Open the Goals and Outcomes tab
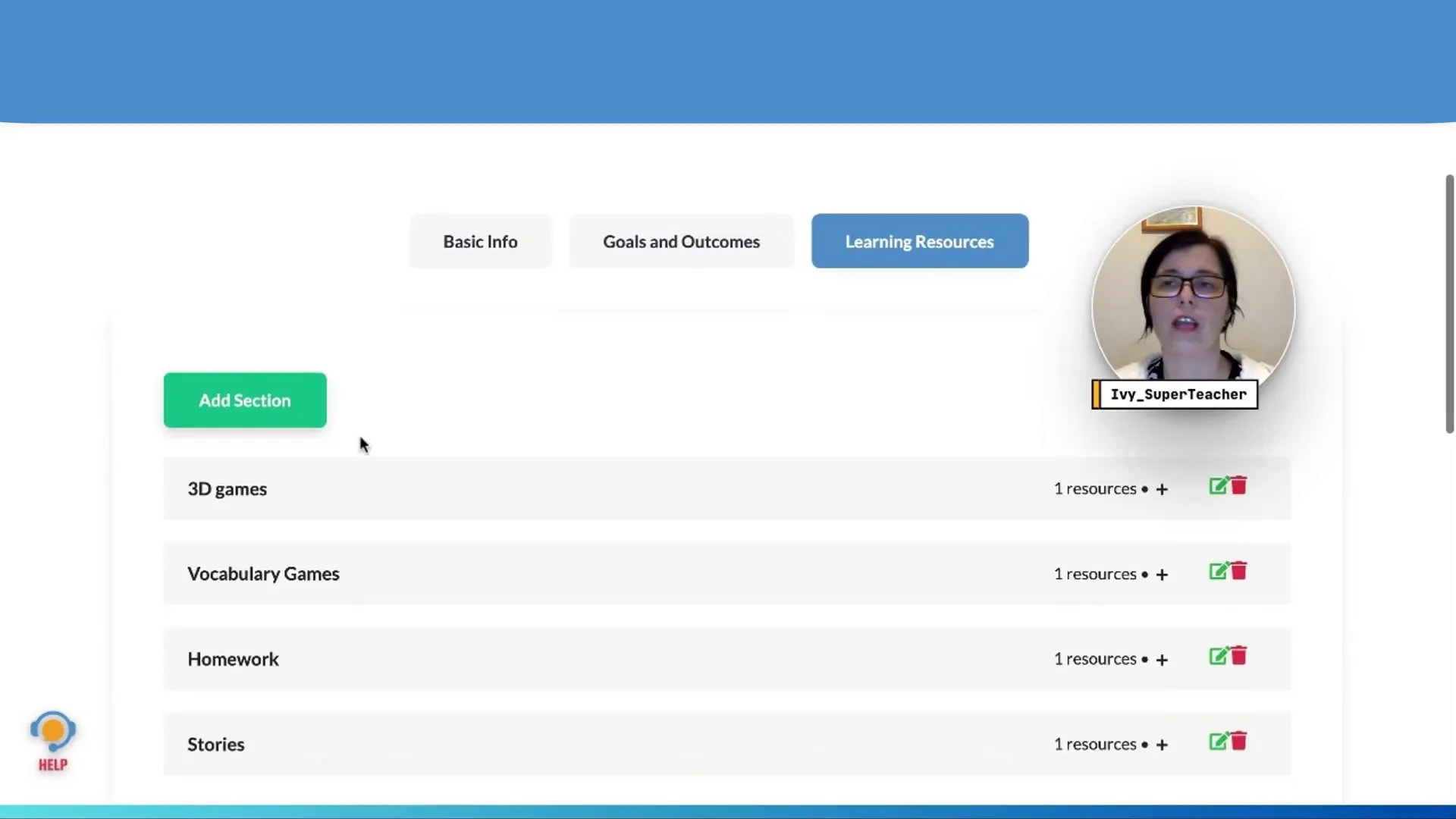The width and height of the screenshot is (1456, 819). (681, 241)
